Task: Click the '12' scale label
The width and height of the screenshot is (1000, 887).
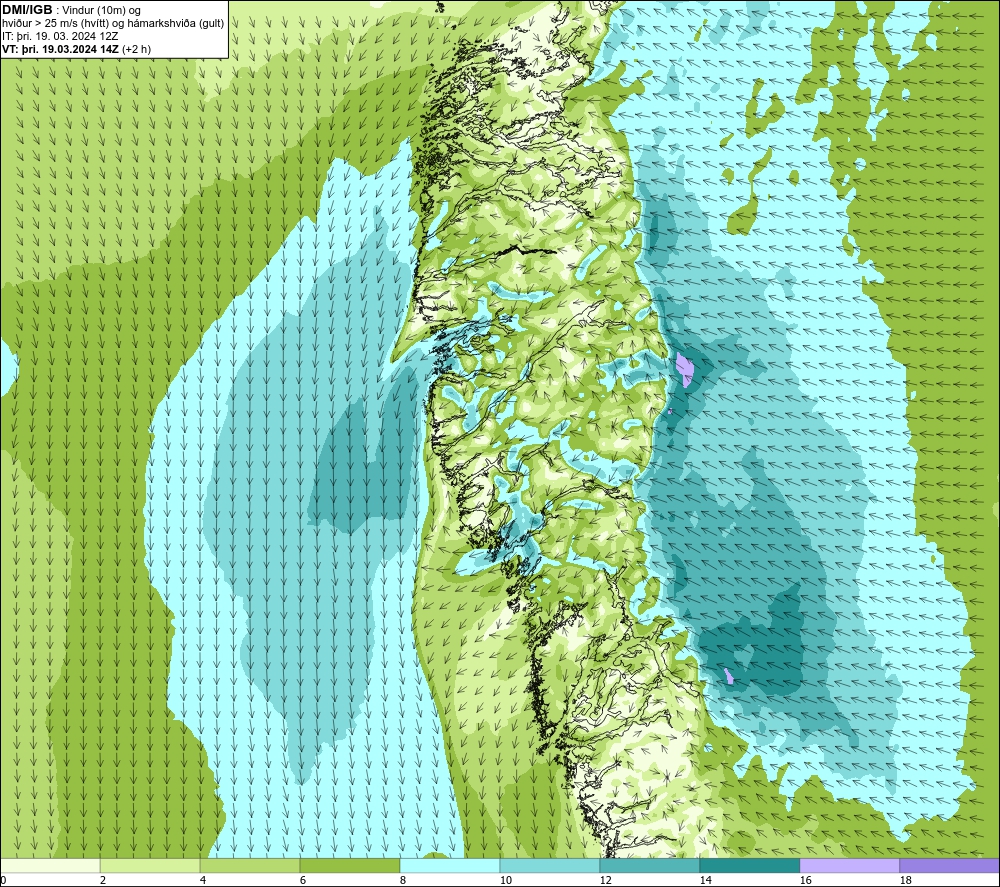Action: pyautogui.click(x=605, y=881)
